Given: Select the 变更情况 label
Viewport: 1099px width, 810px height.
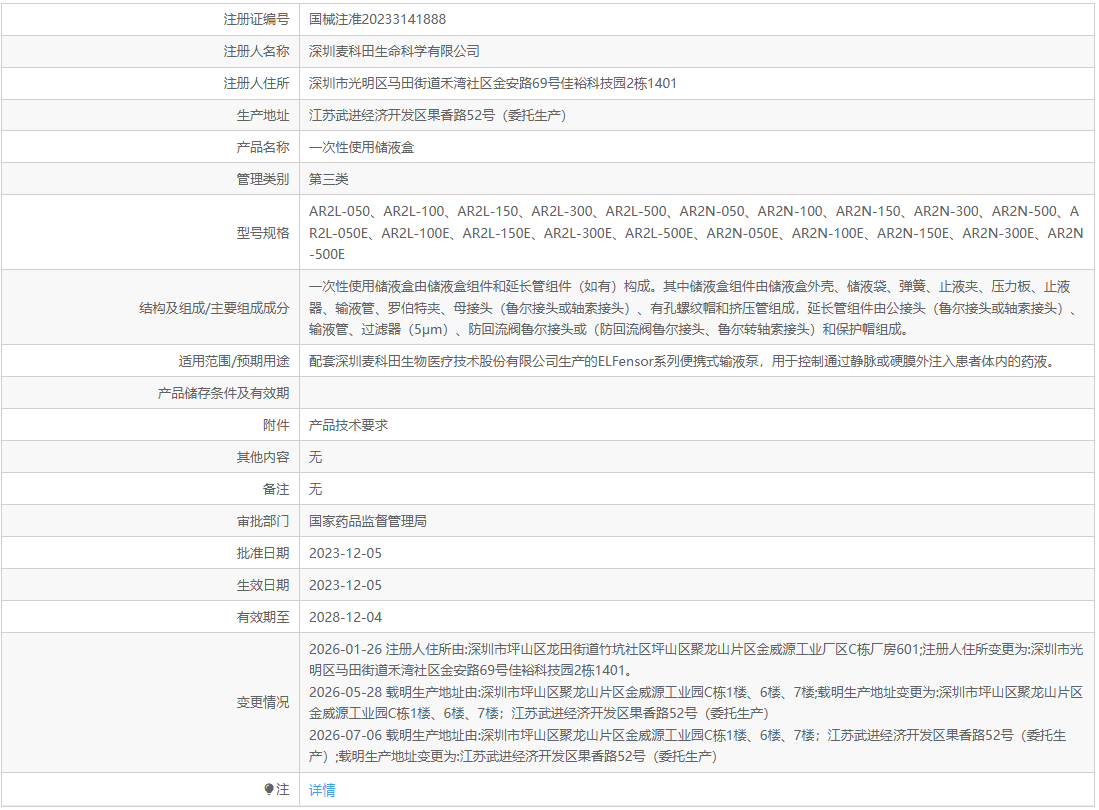Looking at the screenshot, I should point(263,702).
